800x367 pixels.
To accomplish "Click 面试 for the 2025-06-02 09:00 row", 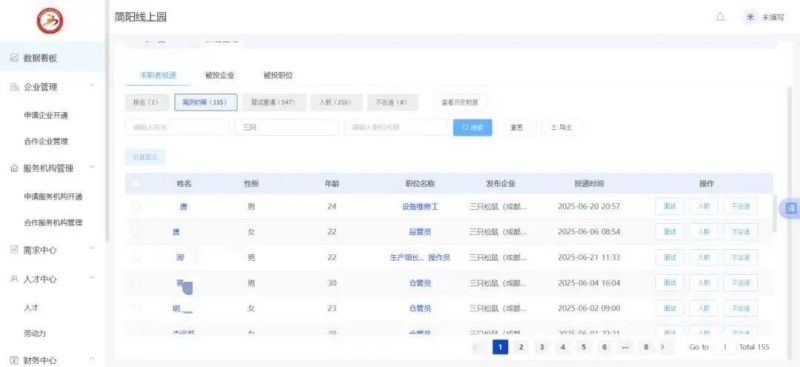I will pyautogui.click(x=669, y=308).
